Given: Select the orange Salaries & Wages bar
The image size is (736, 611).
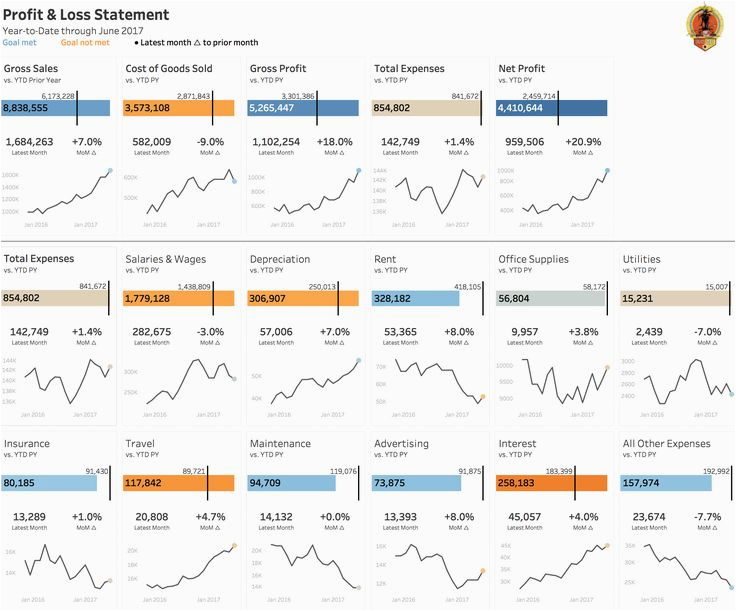Looking at the screenshot, I should point(178,298).
